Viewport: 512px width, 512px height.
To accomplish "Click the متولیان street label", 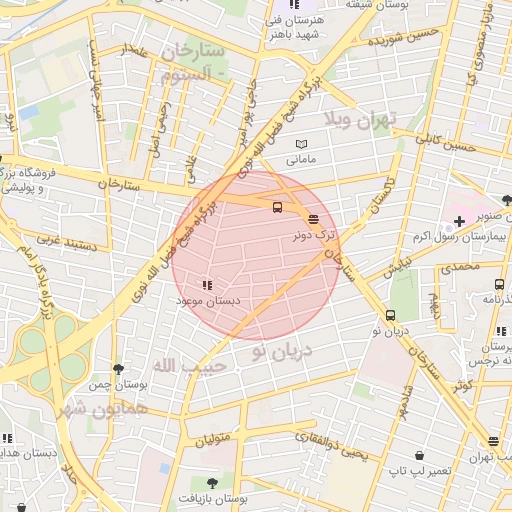I will [x=213, y=439].
